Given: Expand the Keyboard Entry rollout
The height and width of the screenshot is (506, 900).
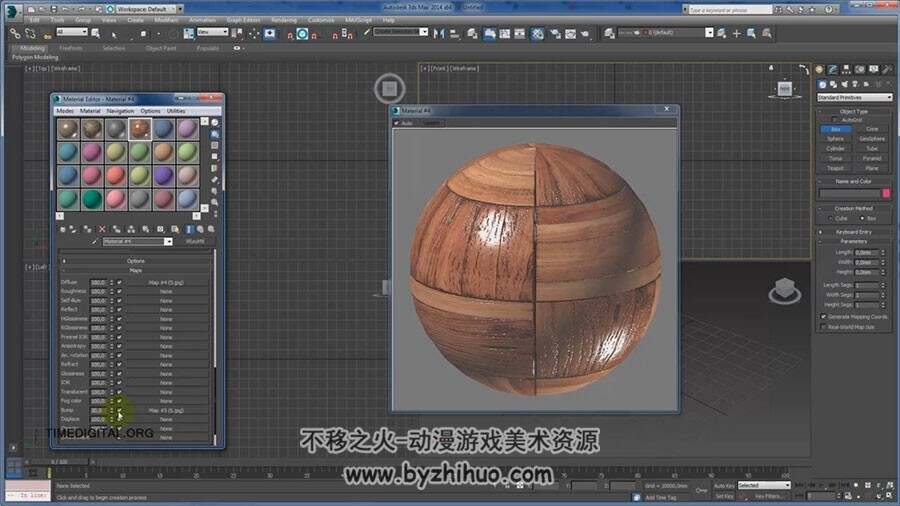Looking at the screenshot, I should [854, 232].
